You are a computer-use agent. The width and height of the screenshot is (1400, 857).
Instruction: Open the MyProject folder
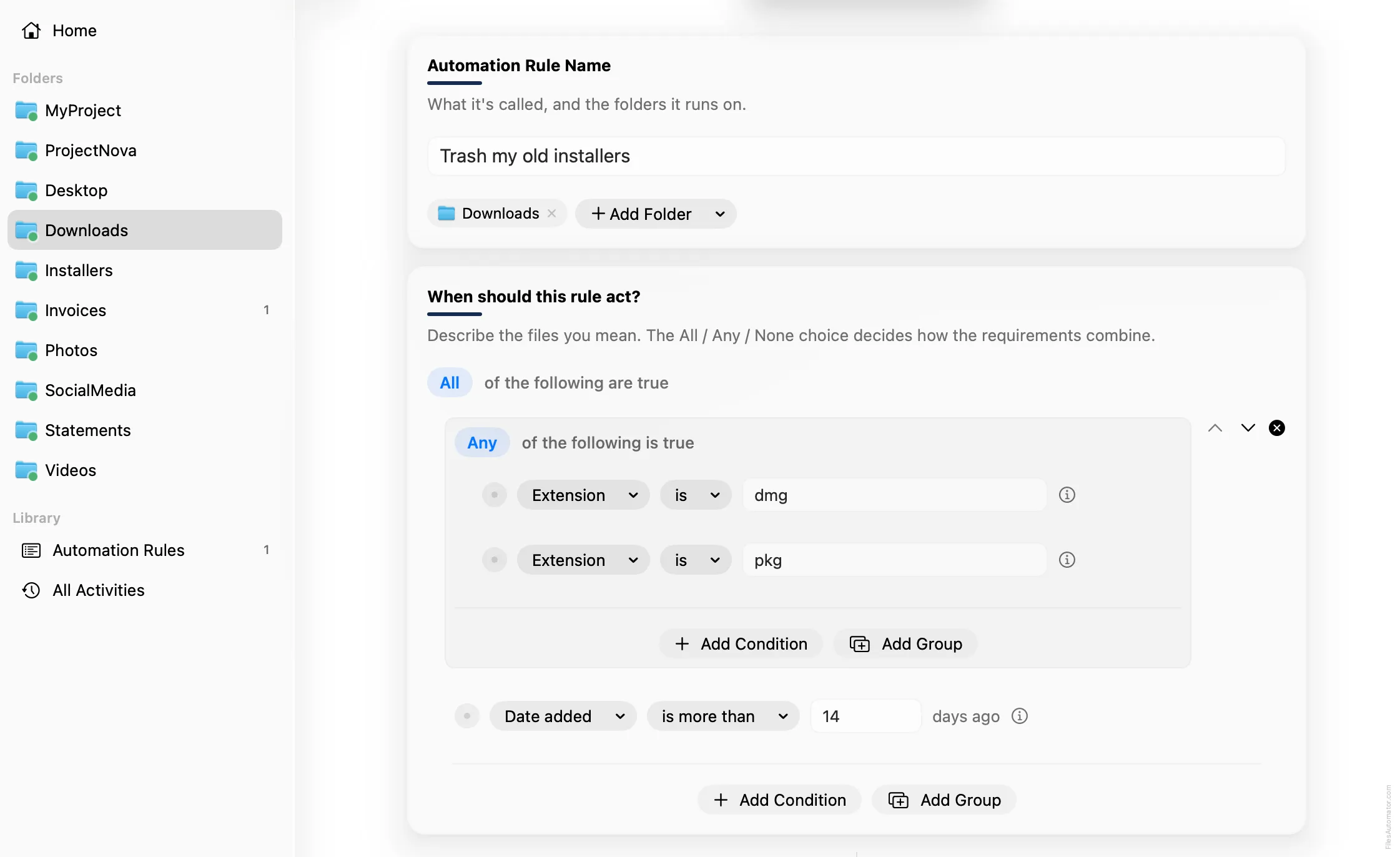point(145,111)
